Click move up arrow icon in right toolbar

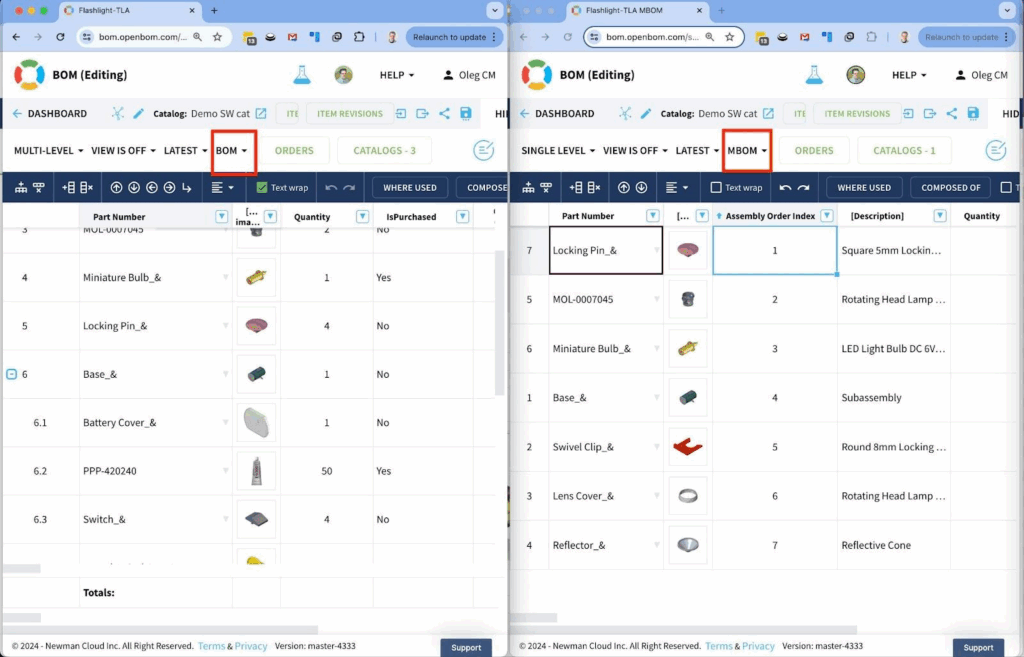pyautogui.click(x=623, y=187)
